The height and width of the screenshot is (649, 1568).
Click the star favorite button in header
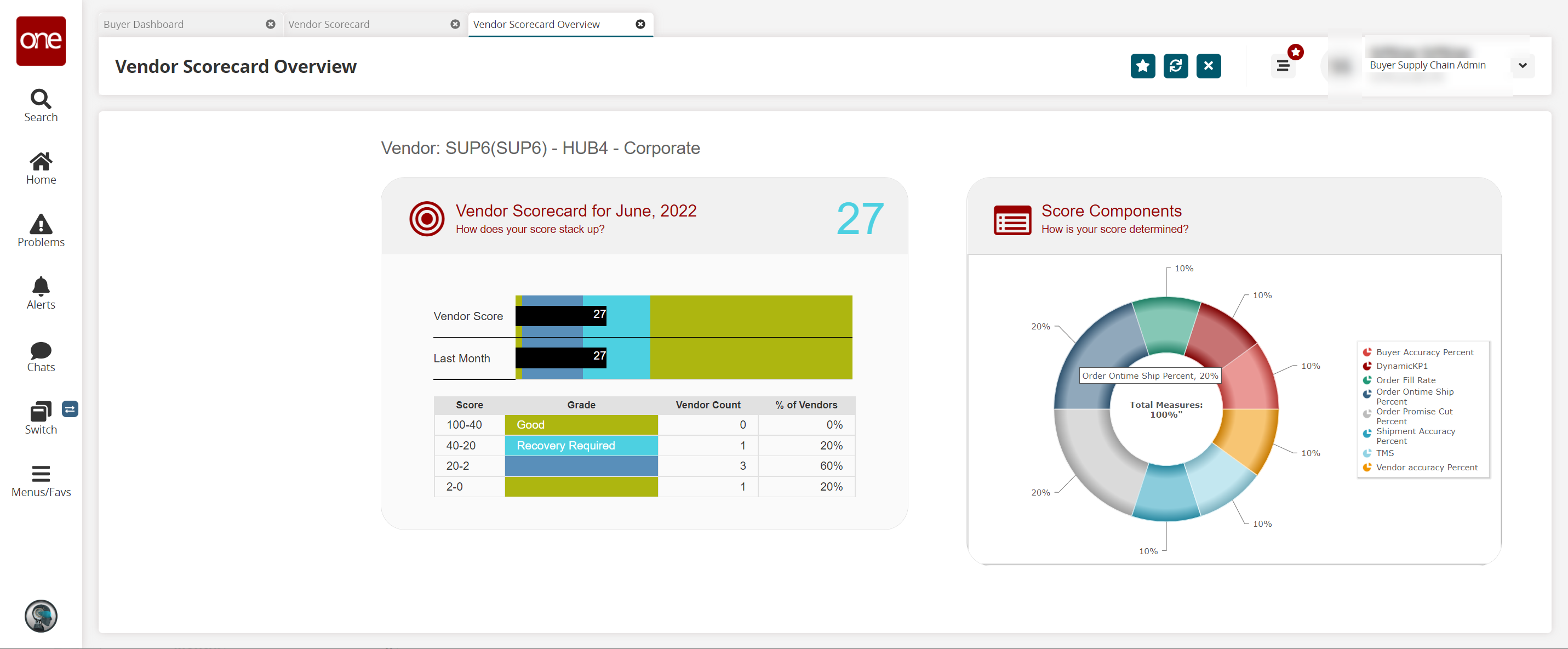click(x=1142, y=66)
